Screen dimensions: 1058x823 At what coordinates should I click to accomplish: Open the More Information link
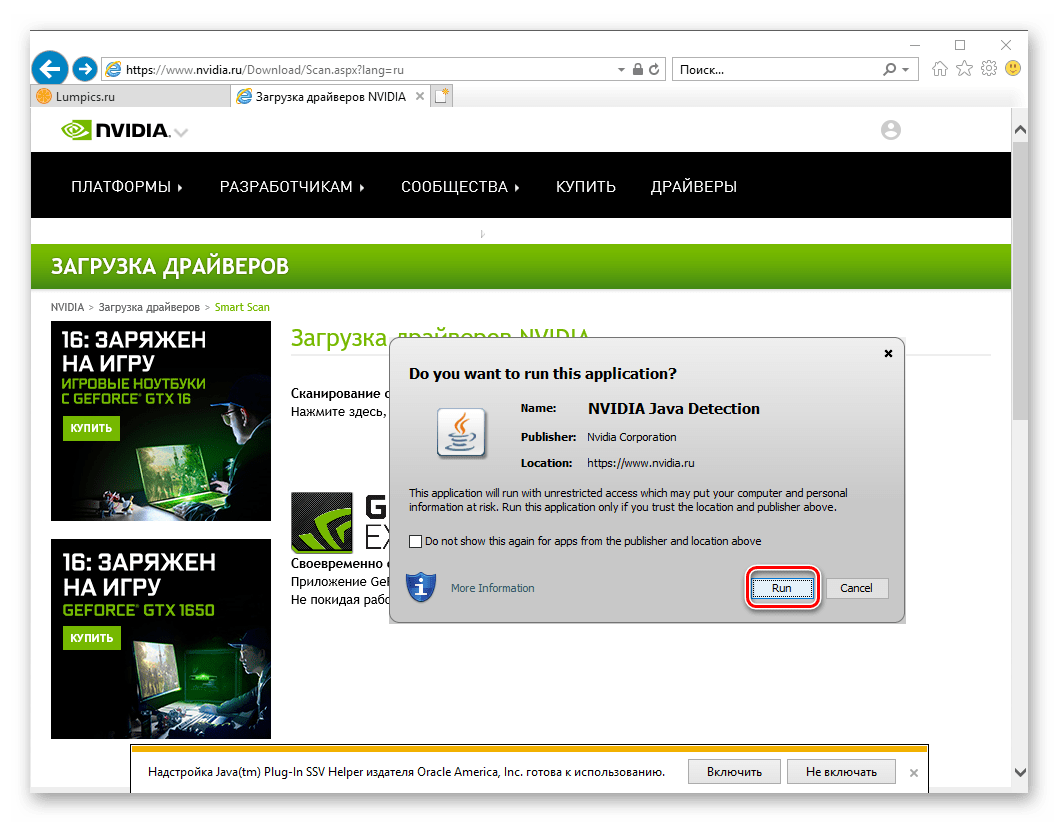click(492, 588)
